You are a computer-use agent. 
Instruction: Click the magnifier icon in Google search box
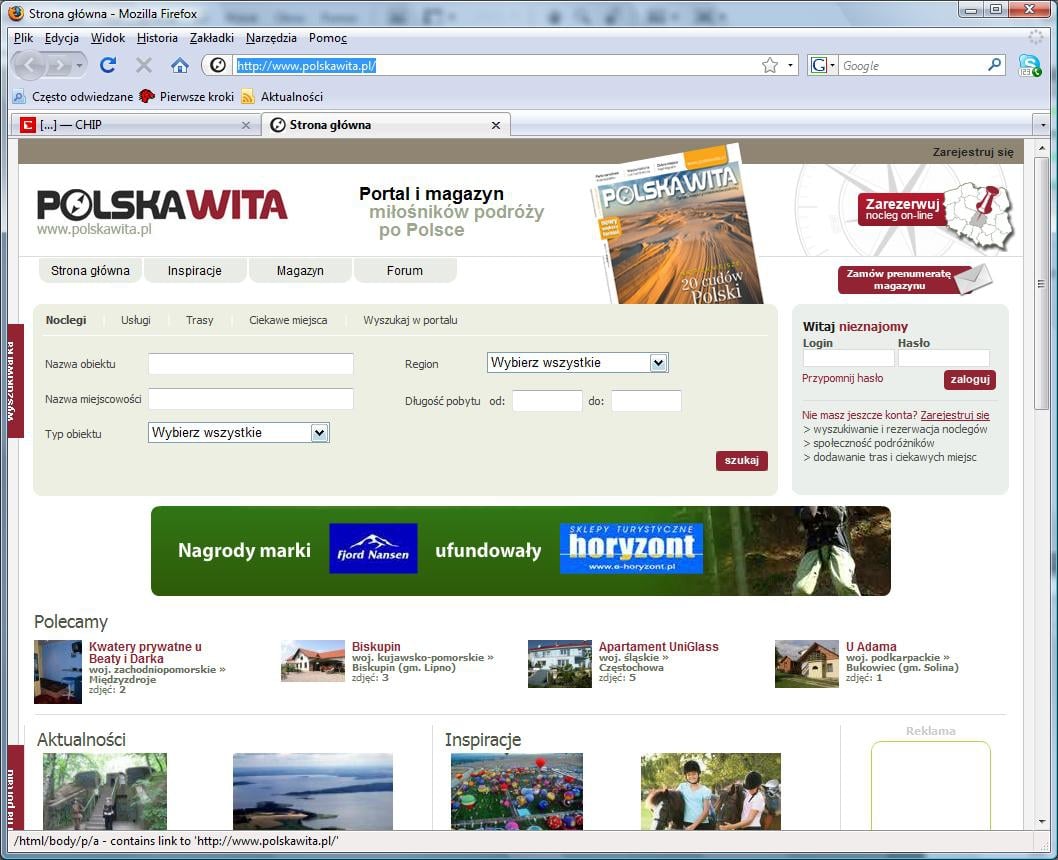click(994, 65)
